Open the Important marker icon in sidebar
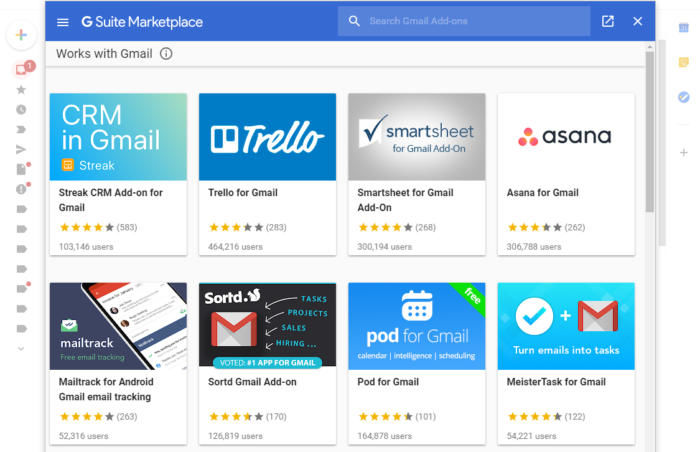Image resolution: width=700 pixels, height=452 pixels. (x=21, y=130)
